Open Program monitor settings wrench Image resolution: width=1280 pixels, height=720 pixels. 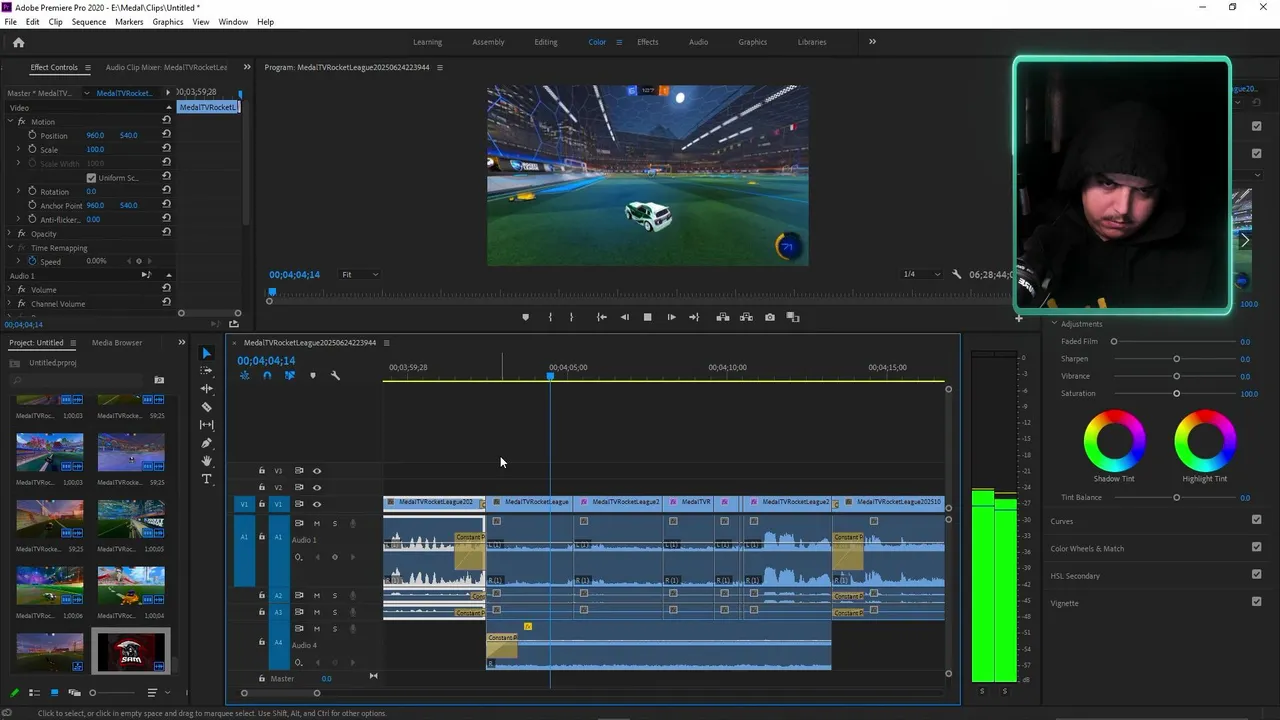point(957,274)
